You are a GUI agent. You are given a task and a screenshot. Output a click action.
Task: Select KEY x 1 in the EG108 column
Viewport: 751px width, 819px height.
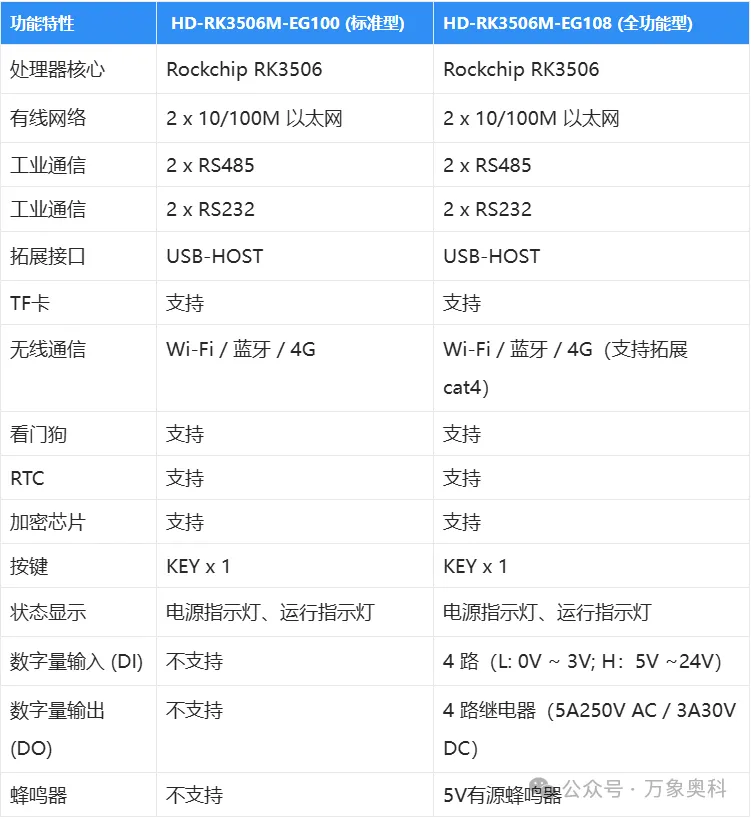pyautogui.click(x=475, y=566)
